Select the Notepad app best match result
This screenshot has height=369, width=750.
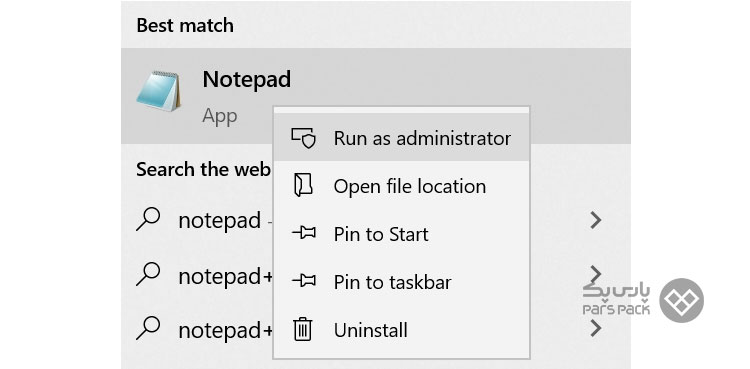tap(375, 96)
